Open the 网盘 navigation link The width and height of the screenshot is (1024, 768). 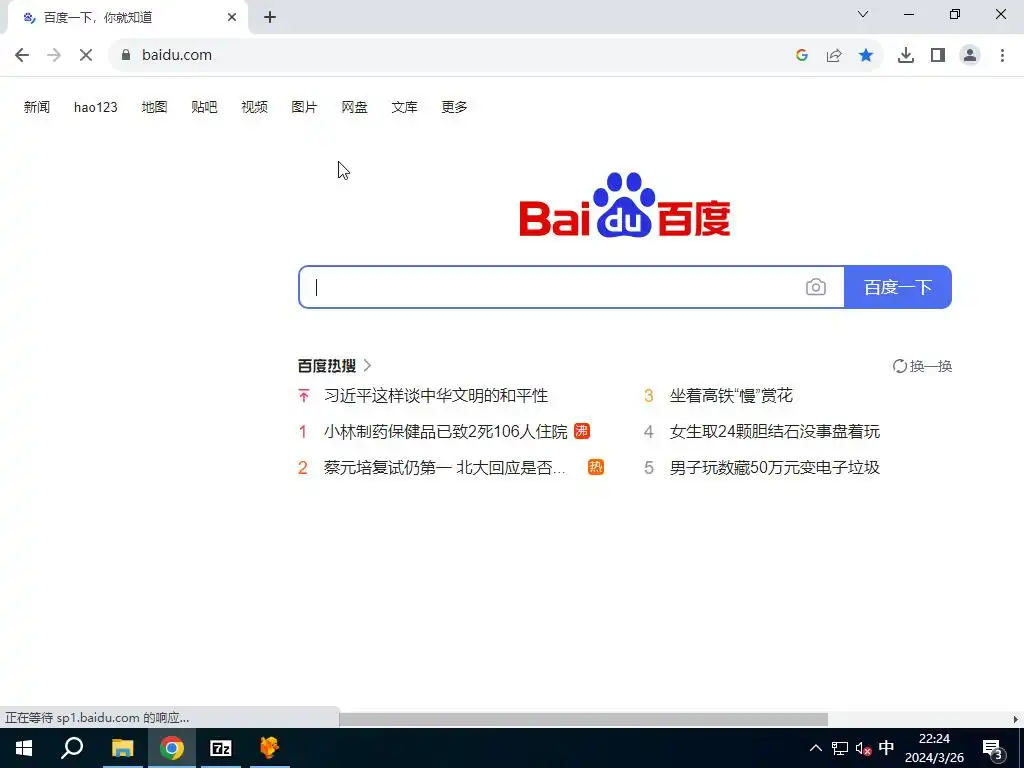(x=355, y=107)
